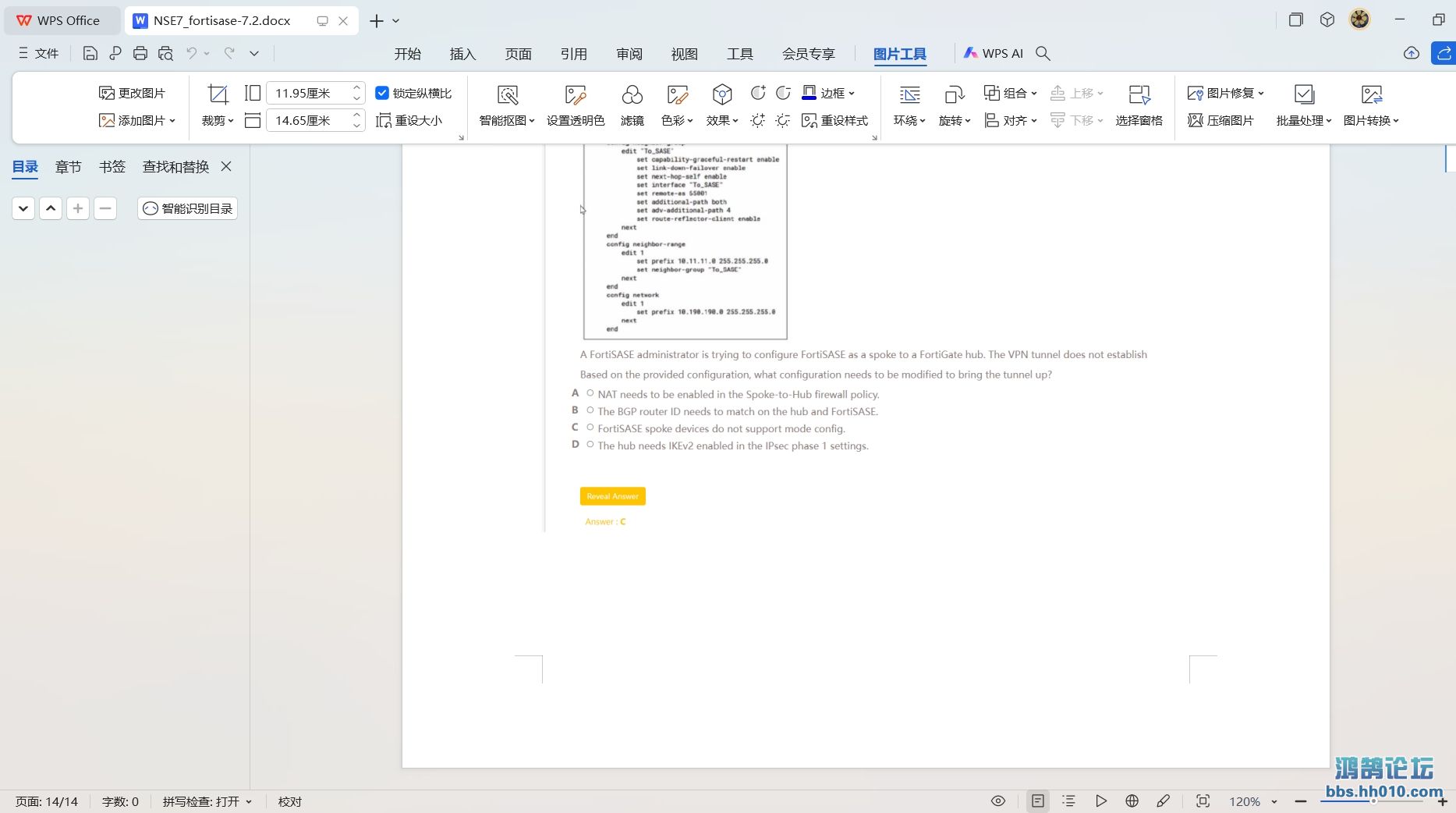This screenshot has height=813, width=1456.
Task: Select answer option C radio button
Action: [x=590, y=428]
